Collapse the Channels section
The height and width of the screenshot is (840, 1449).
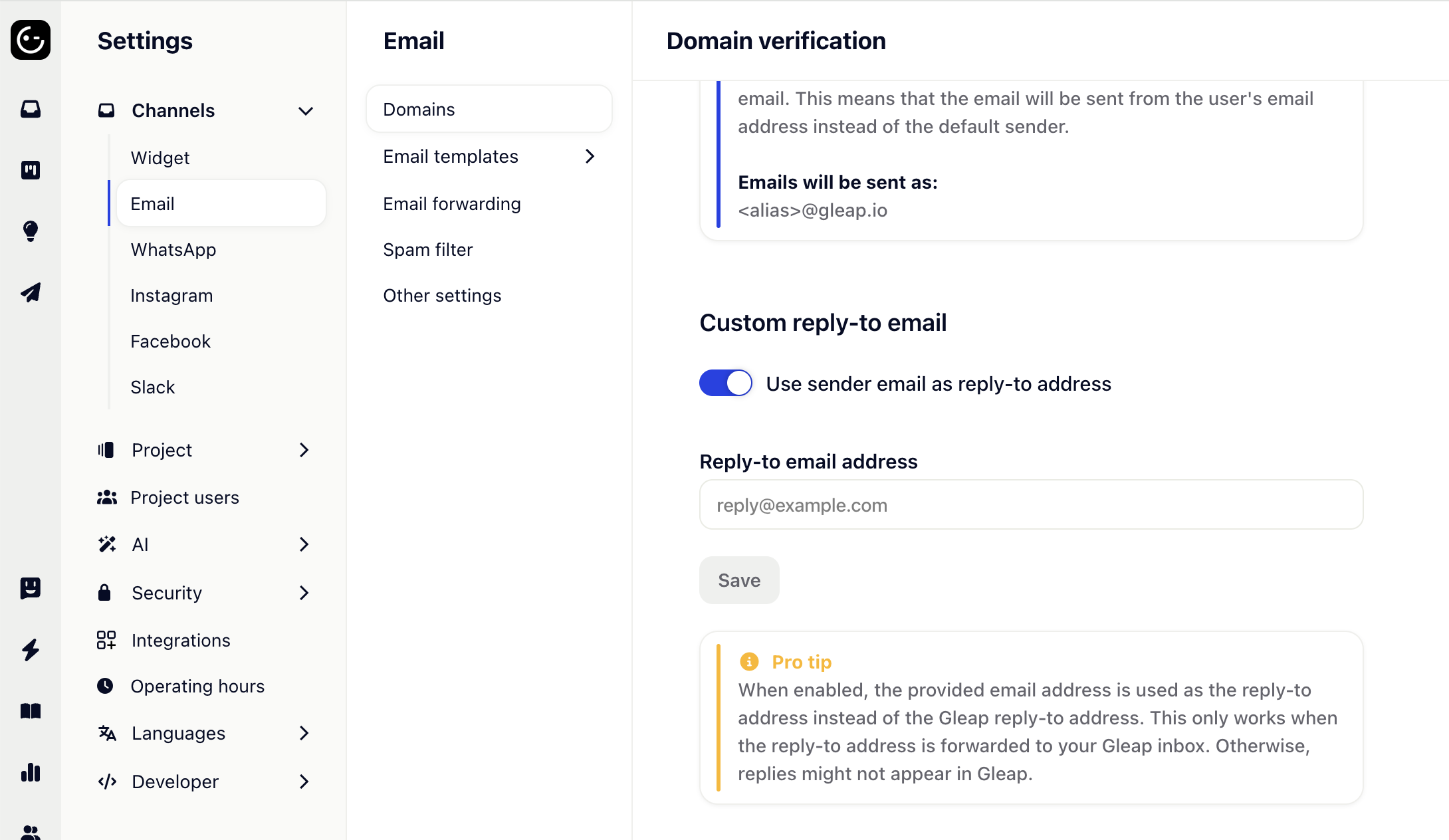coord(305,111)
